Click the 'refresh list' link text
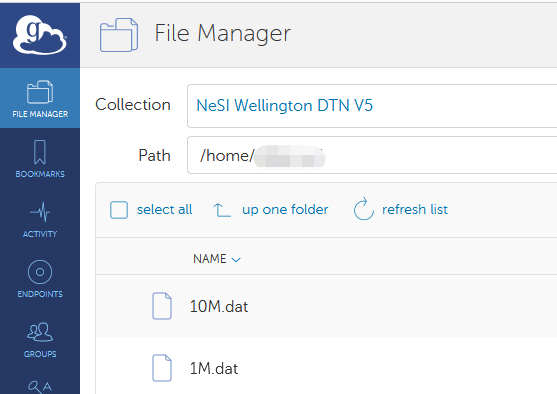557x394 pixels. (415, 209)
